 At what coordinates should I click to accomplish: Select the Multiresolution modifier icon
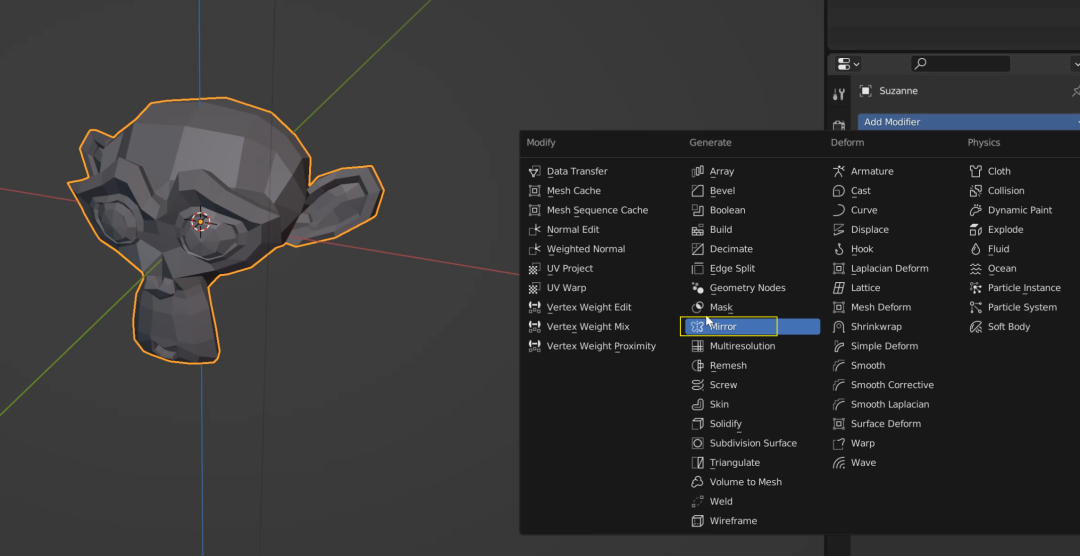698,346
